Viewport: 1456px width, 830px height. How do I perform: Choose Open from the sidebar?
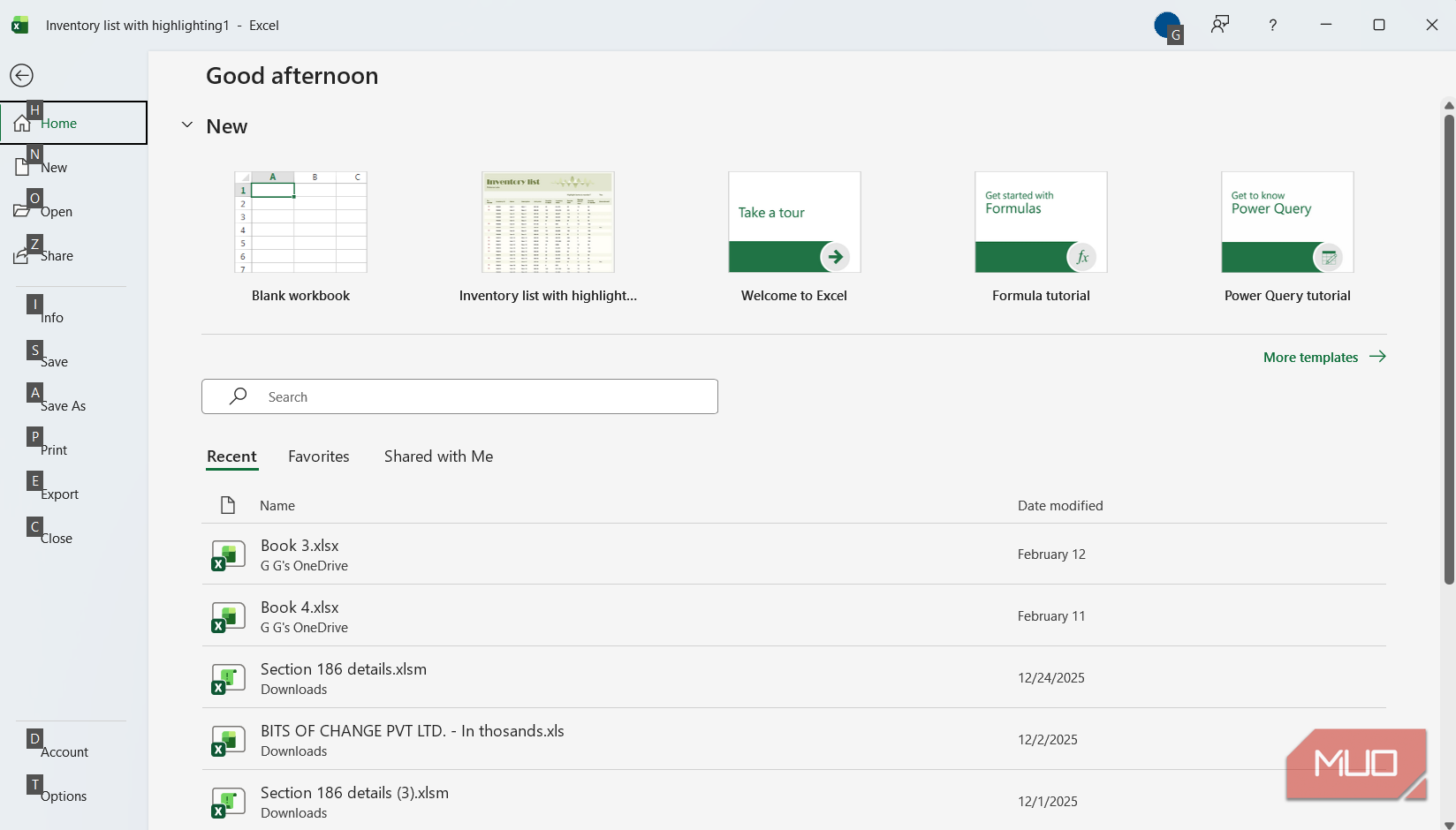point(74,211)
